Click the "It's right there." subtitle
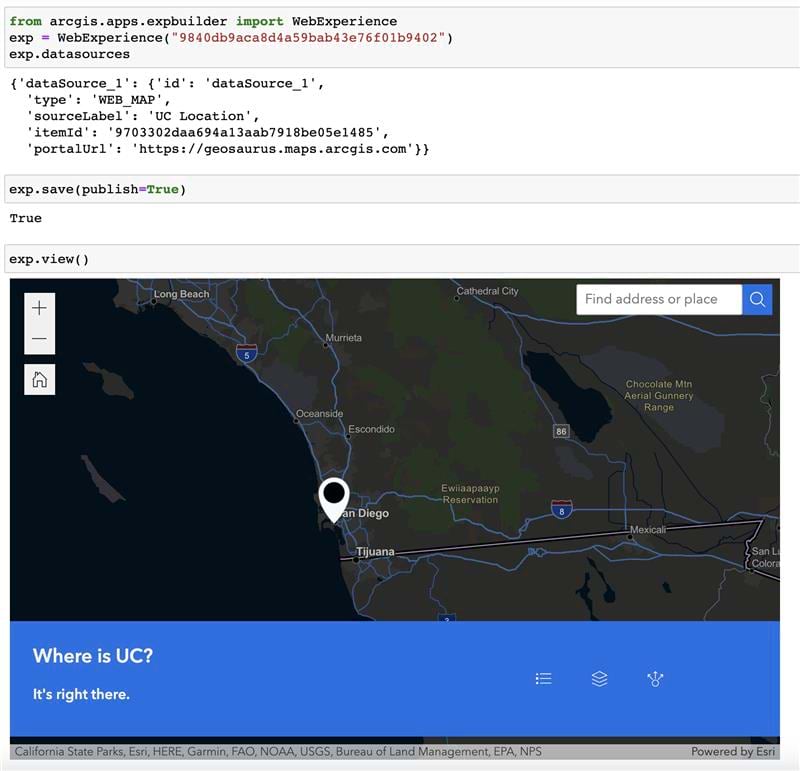Screen dimensions: 800x771 (81, 694)
